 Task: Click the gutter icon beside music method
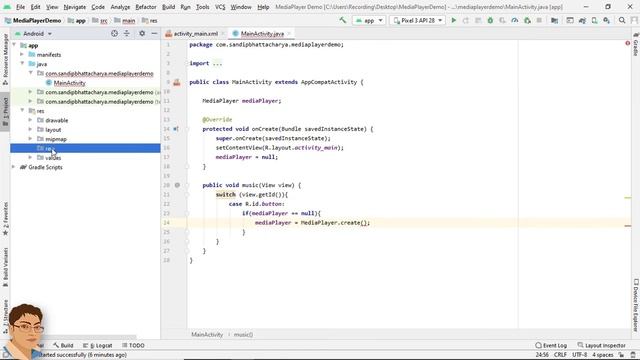click(177, 185)
